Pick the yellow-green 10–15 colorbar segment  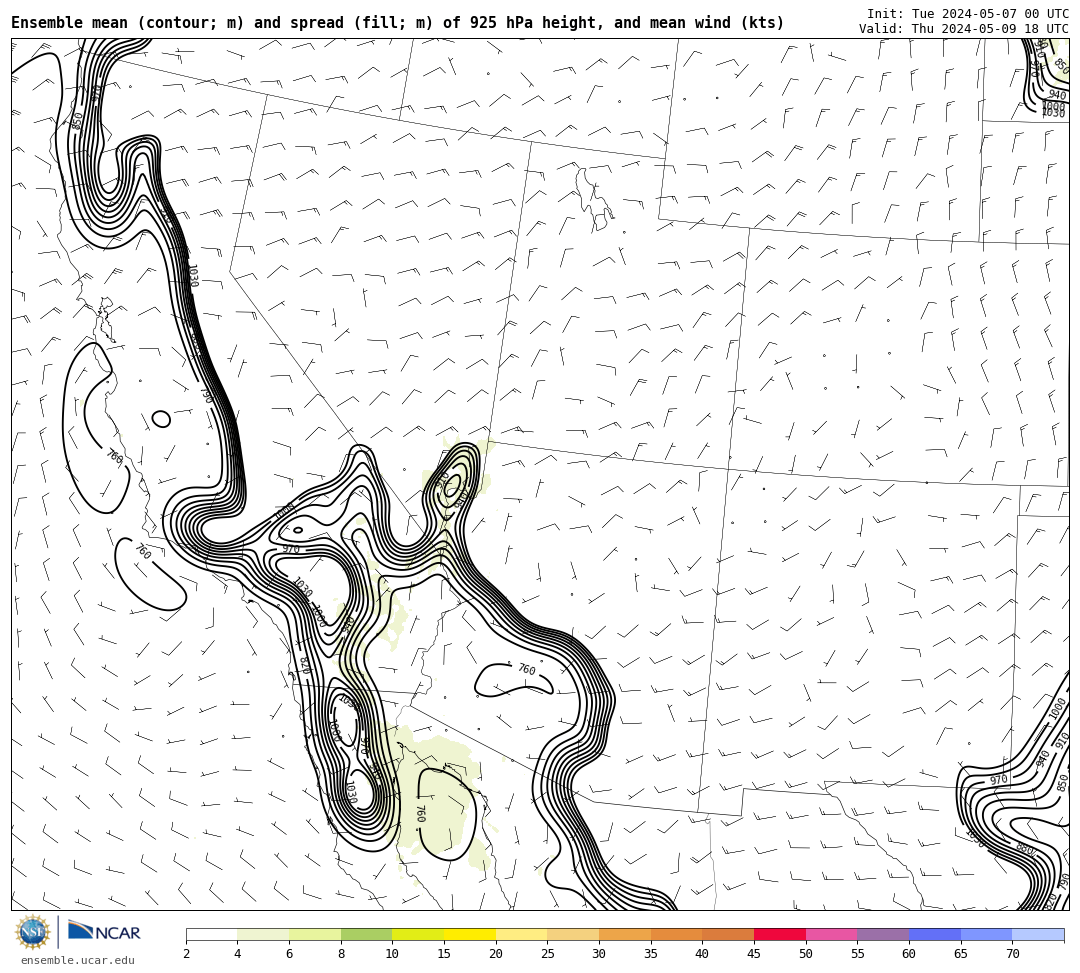[418, 934]
